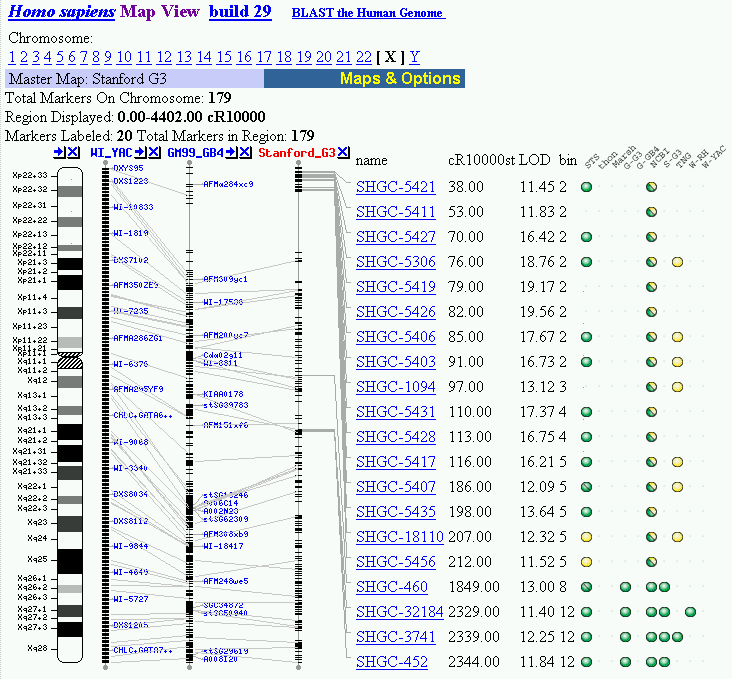Click the arrow icon beside GM99_GB4
732x679 pixels.
point(231,152)
